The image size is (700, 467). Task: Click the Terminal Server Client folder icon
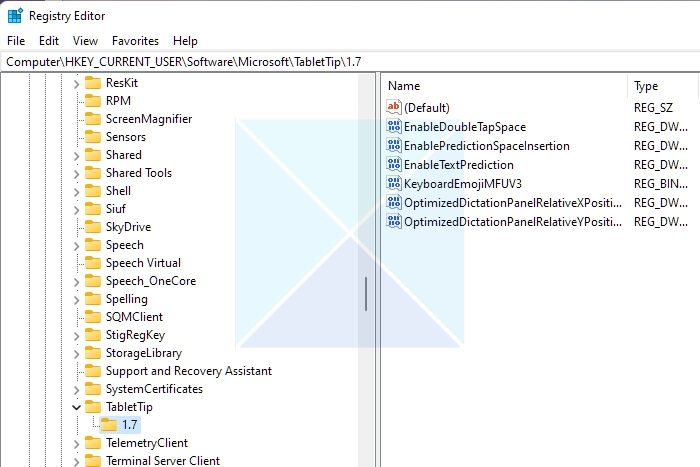coord(93,460)
